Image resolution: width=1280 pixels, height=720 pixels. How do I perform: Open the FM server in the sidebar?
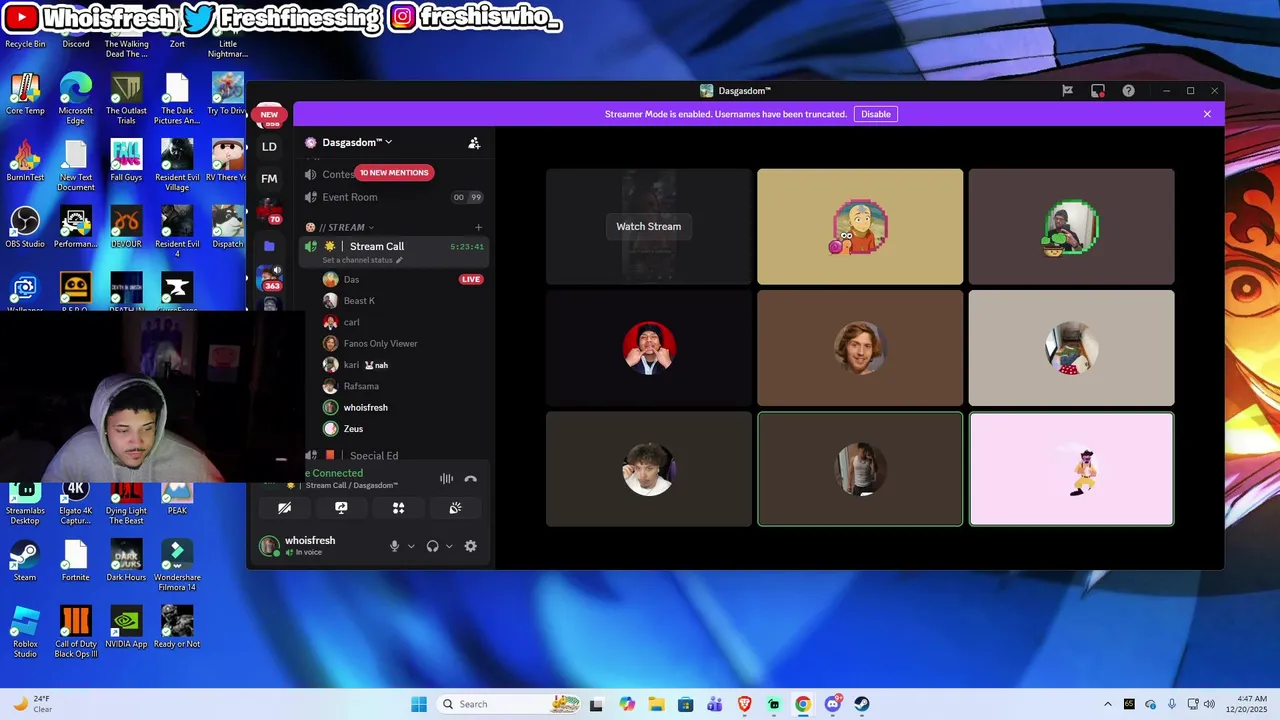coord(269,179)
